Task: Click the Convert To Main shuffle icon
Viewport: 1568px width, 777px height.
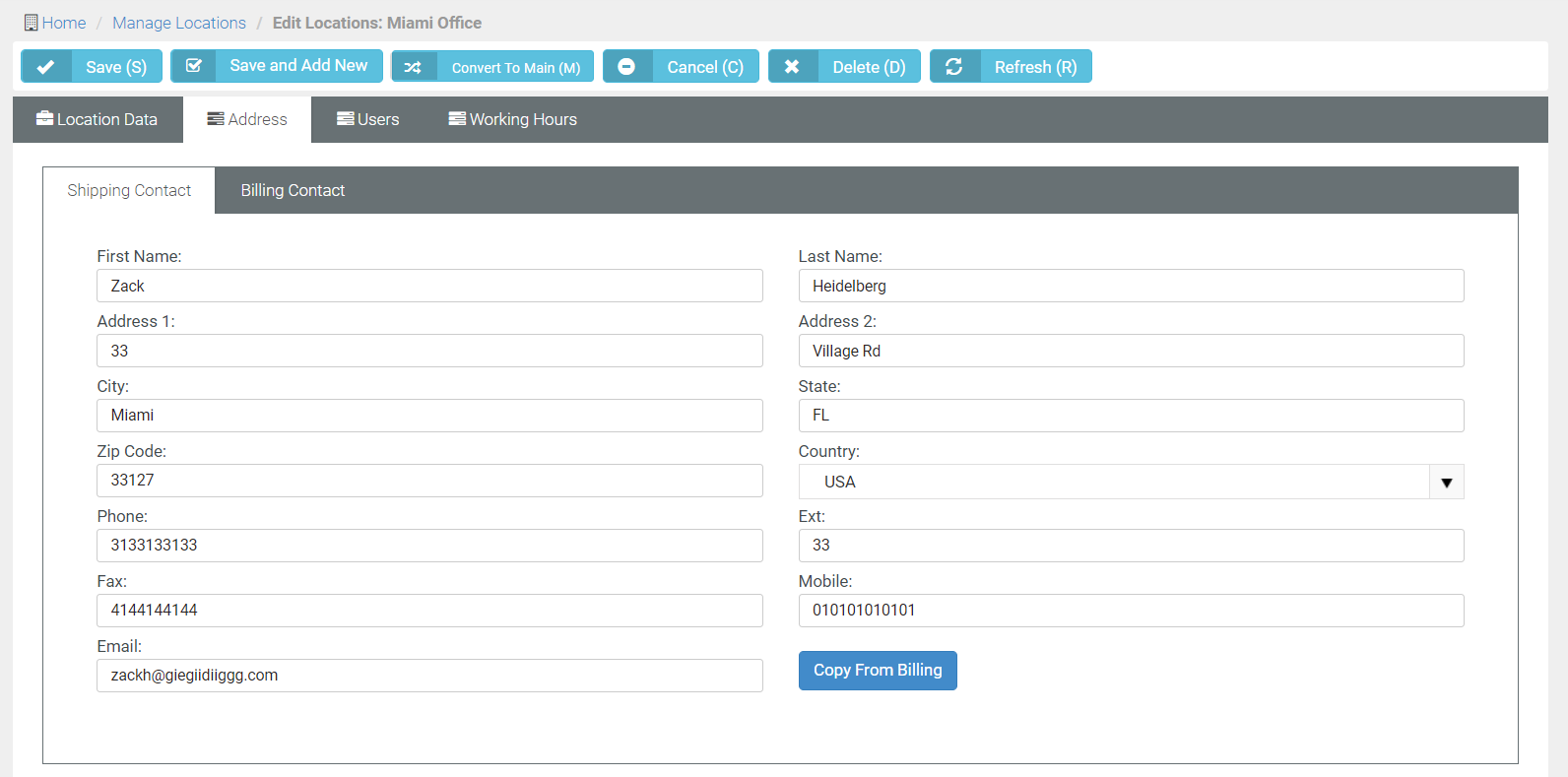Action: click(x=413, y=67)
